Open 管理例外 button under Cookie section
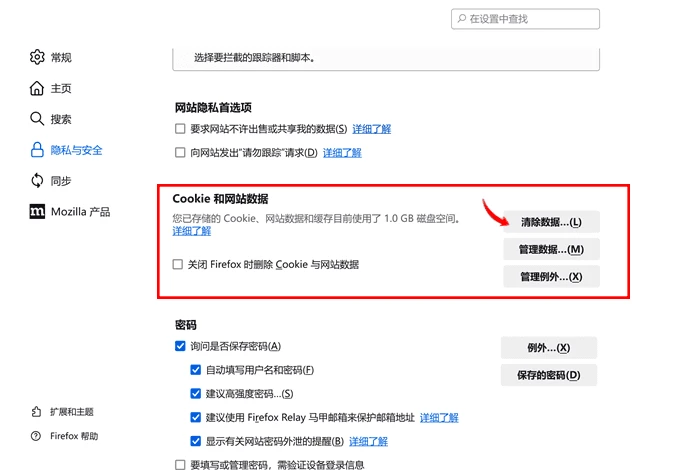The image size is (700, 470). 551,277
